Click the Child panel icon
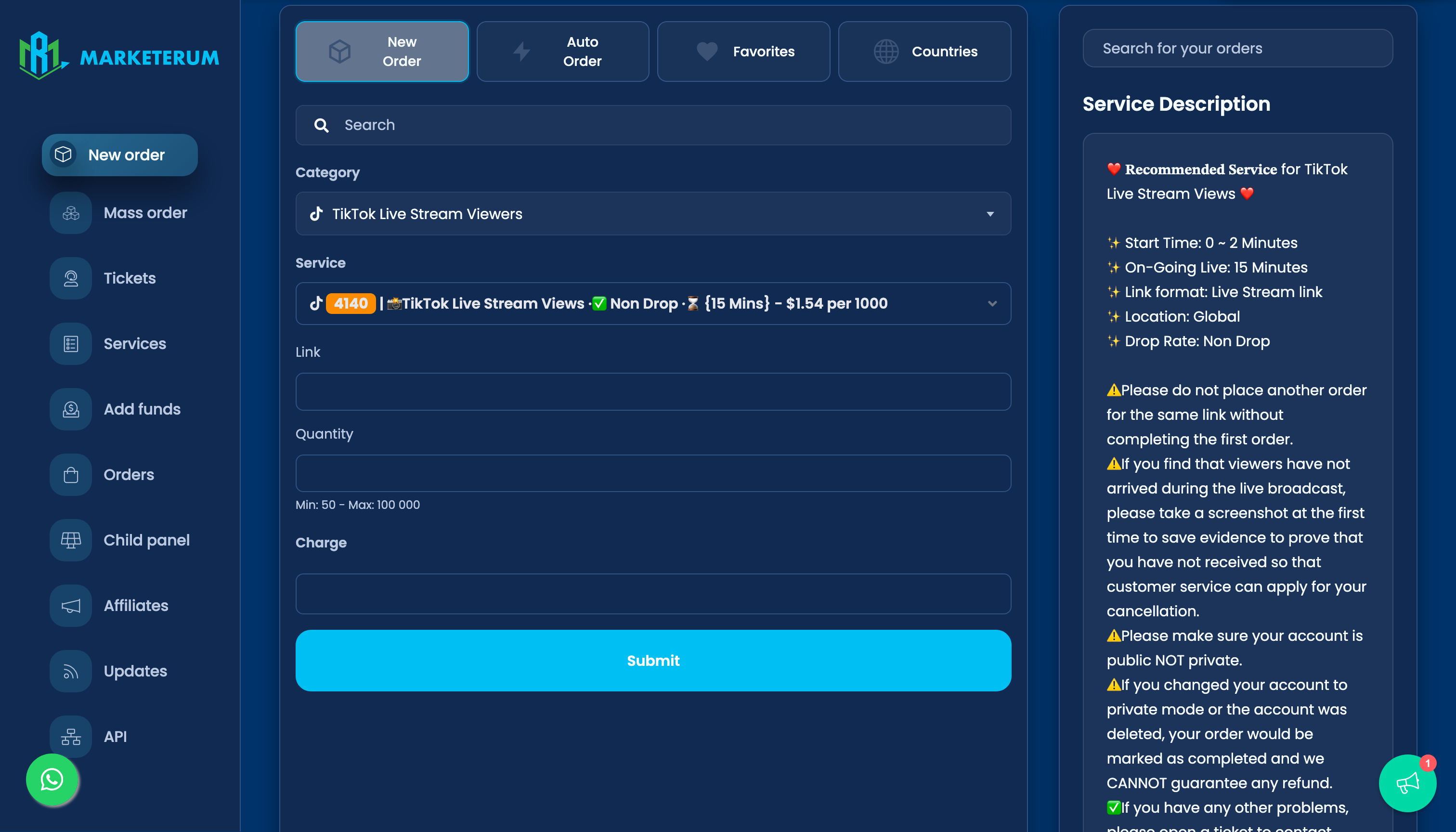Screen dimensions: 1456x832 pos(71,540)
